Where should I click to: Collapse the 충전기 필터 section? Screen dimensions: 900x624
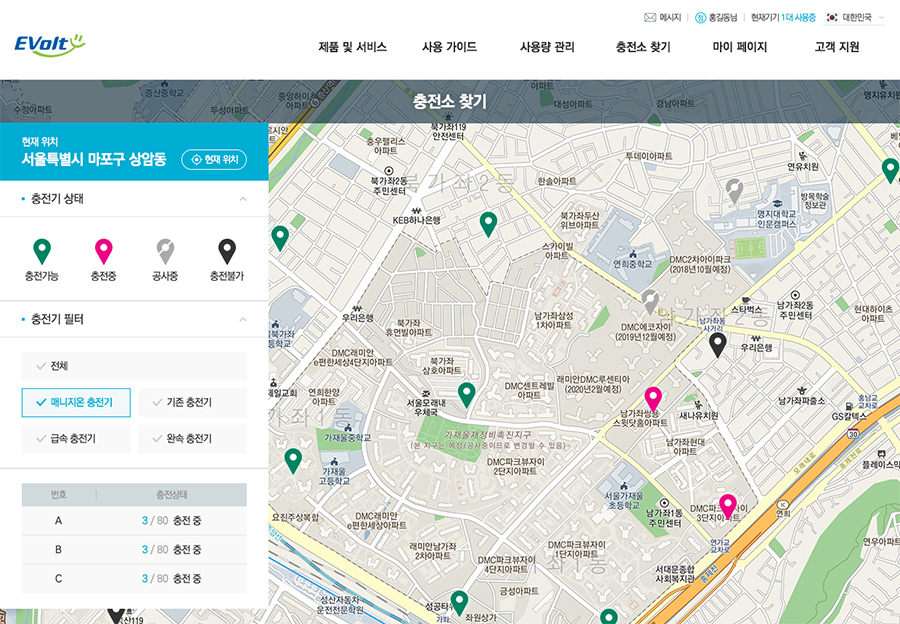click(x=243, y=319)
